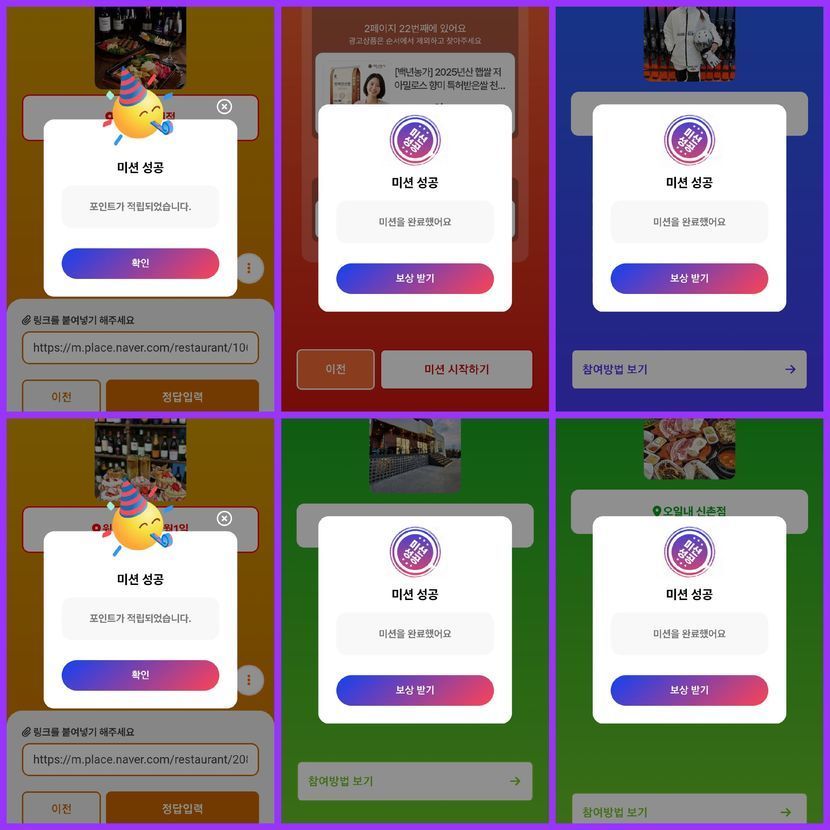Claim reward with 보상 받기 in bottom-right popup
The width and height of the screenshot is (830, 830).
[689, 690]
